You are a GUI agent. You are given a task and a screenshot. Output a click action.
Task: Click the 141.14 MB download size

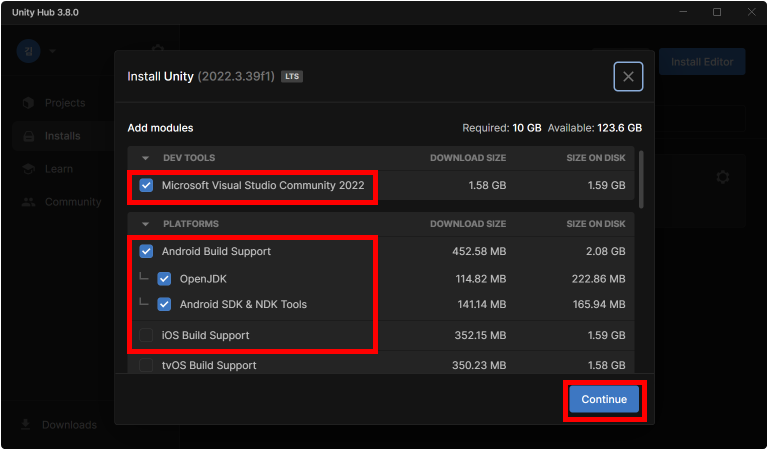(x=481, y=304)
